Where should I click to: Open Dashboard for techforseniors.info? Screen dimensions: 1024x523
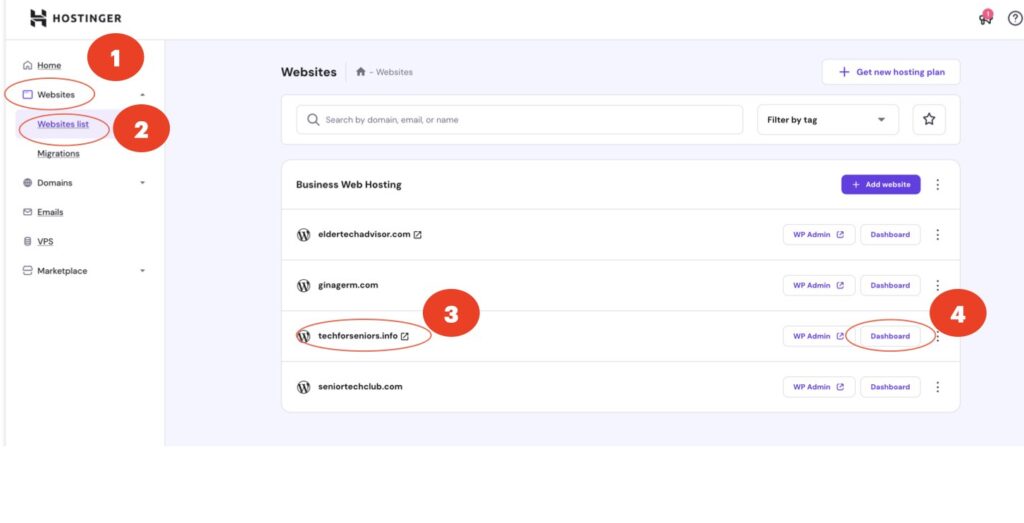pyautogui.click(x=889, y=336)
